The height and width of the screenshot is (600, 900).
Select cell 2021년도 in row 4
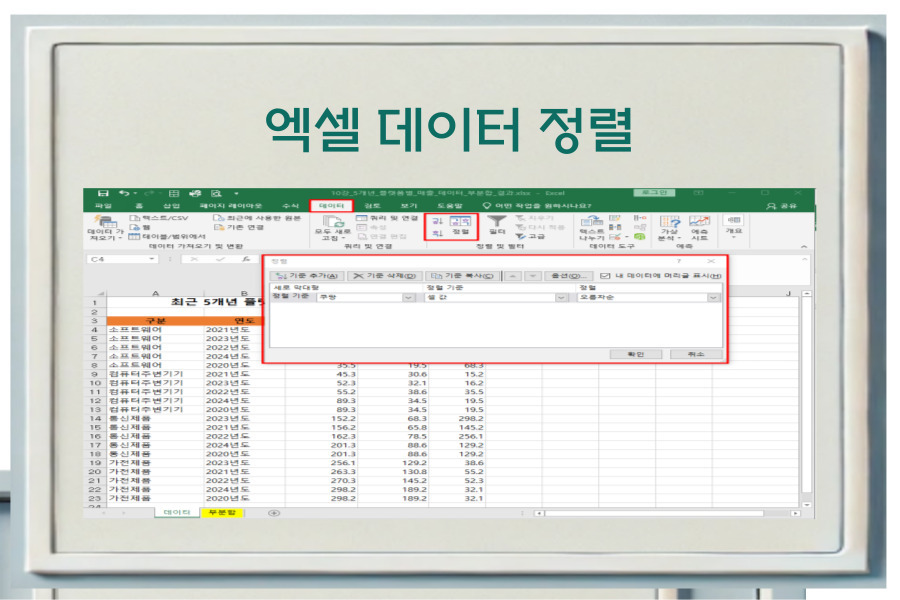click(x=245, y=330)
